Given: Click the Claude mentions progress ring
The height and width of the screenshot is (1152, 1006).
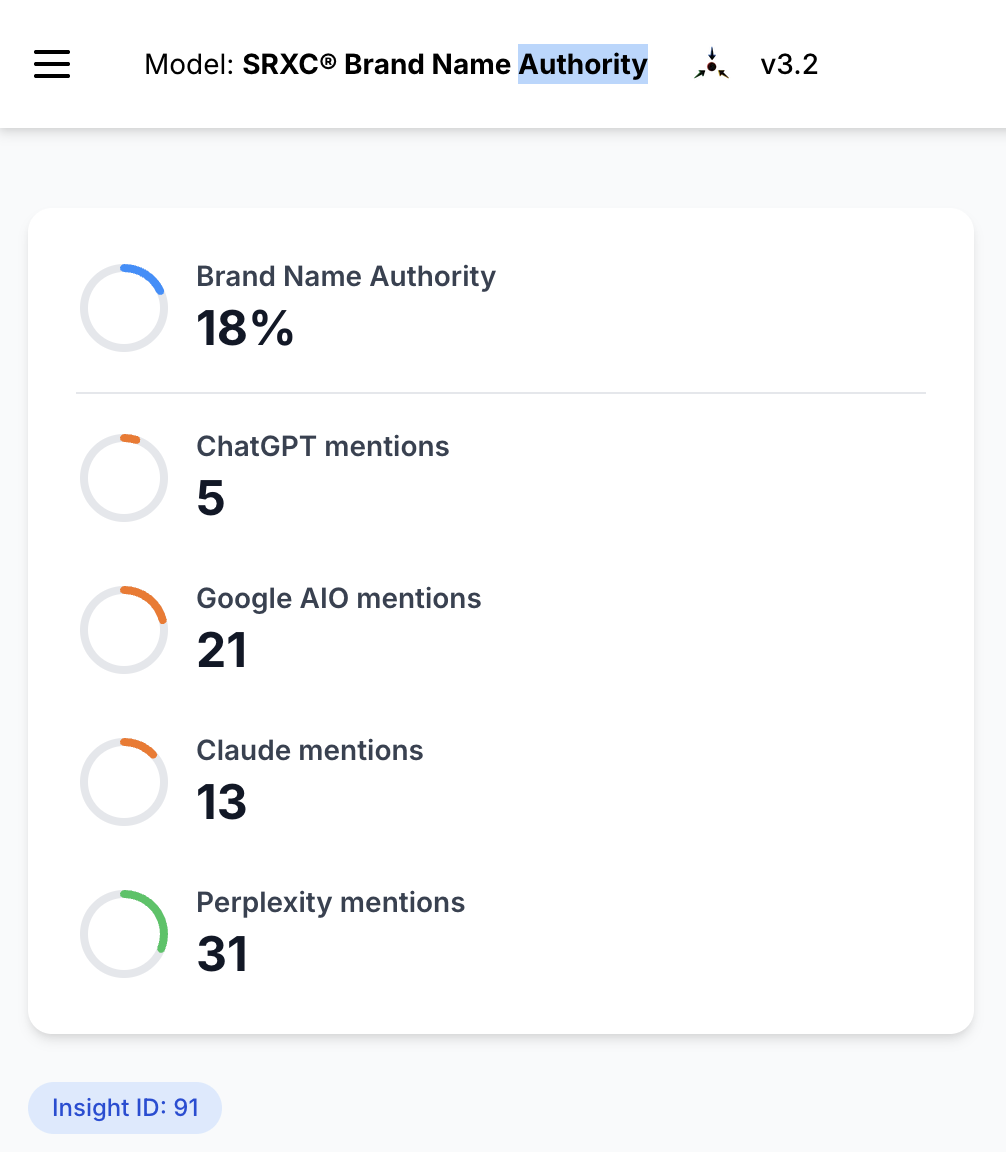Looking at the screenshot, I should 124,782.
